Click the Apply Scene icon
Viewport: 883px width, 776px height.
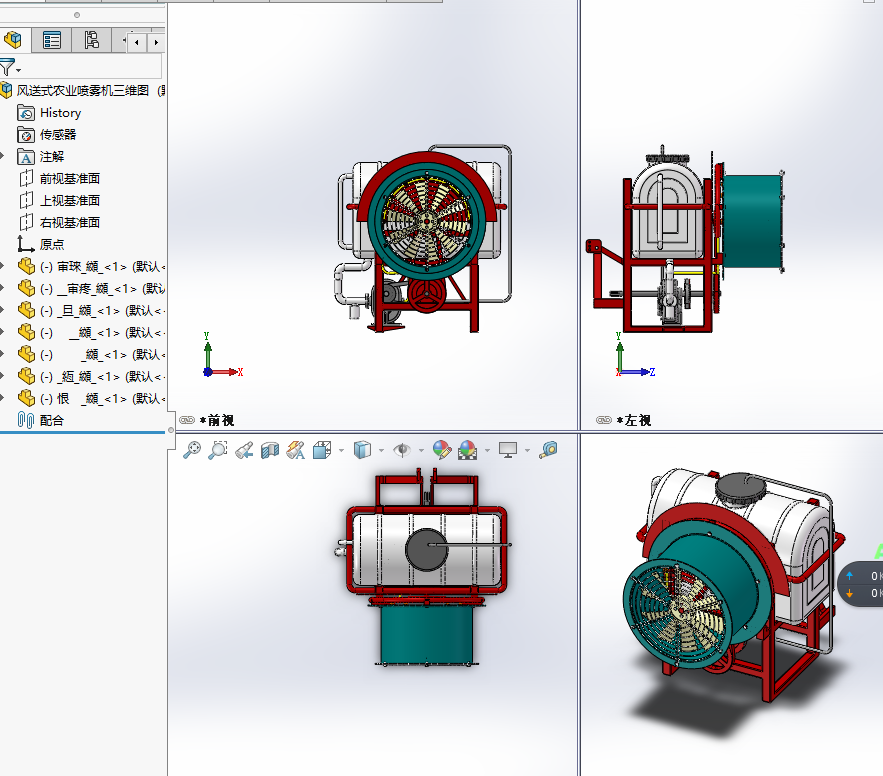click(x=467, y=451)
